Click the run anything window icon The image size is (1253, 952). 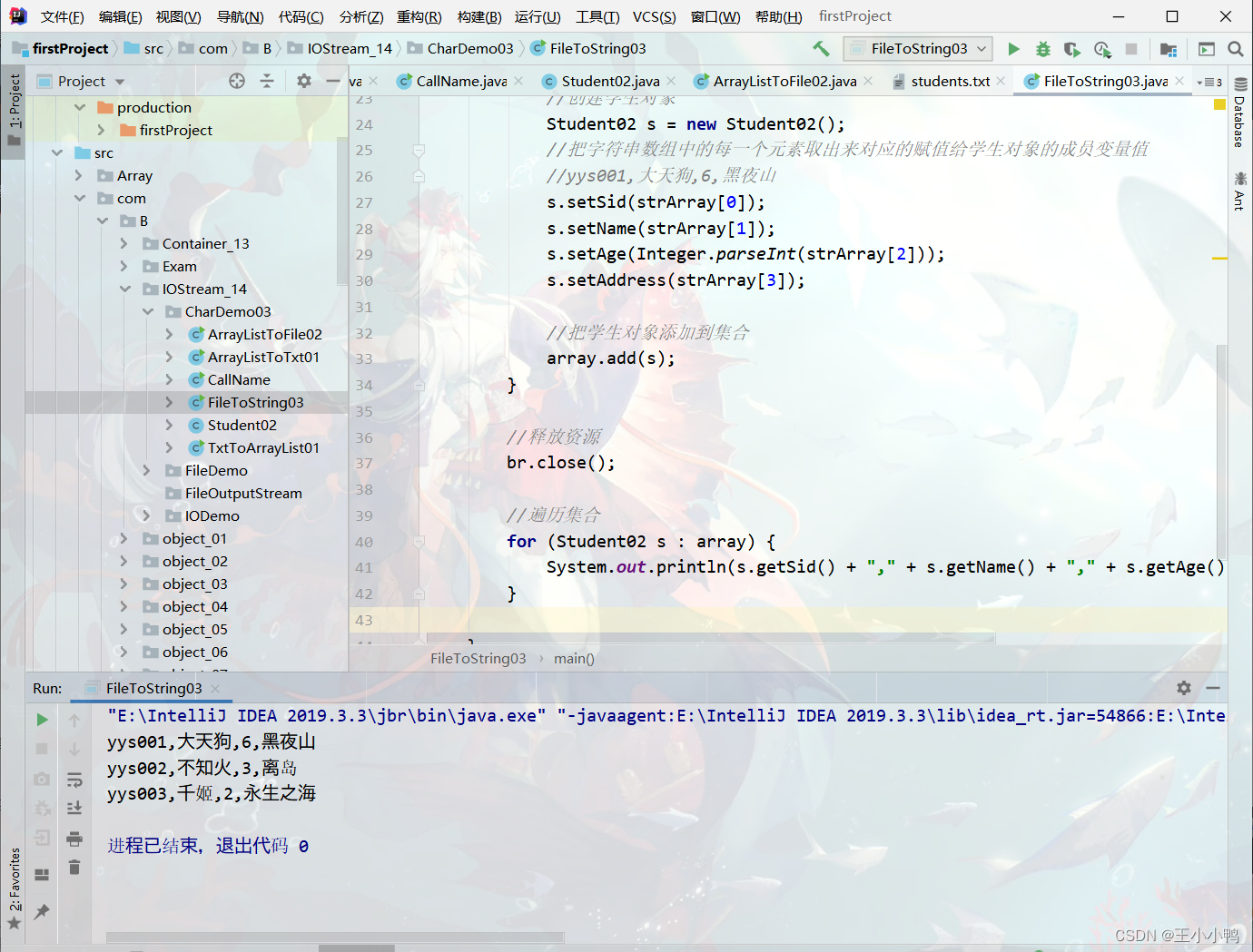[1207, 49]
